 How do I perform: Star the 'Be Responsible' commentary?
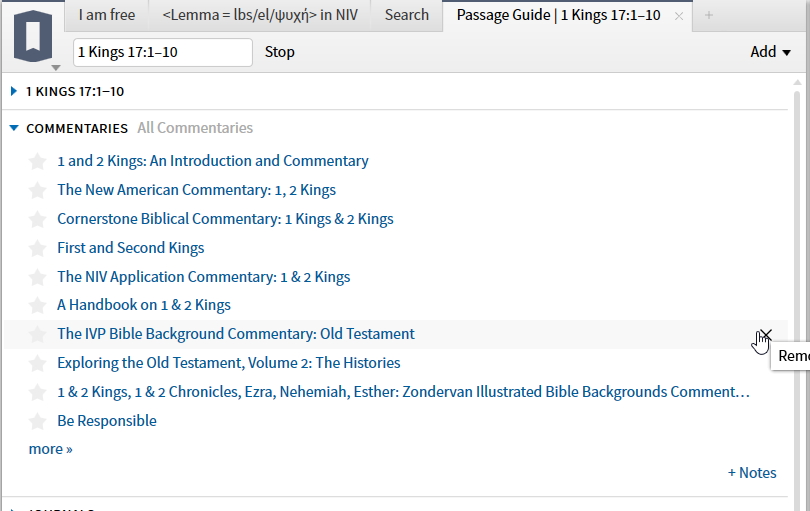click(x=38, y=421)
